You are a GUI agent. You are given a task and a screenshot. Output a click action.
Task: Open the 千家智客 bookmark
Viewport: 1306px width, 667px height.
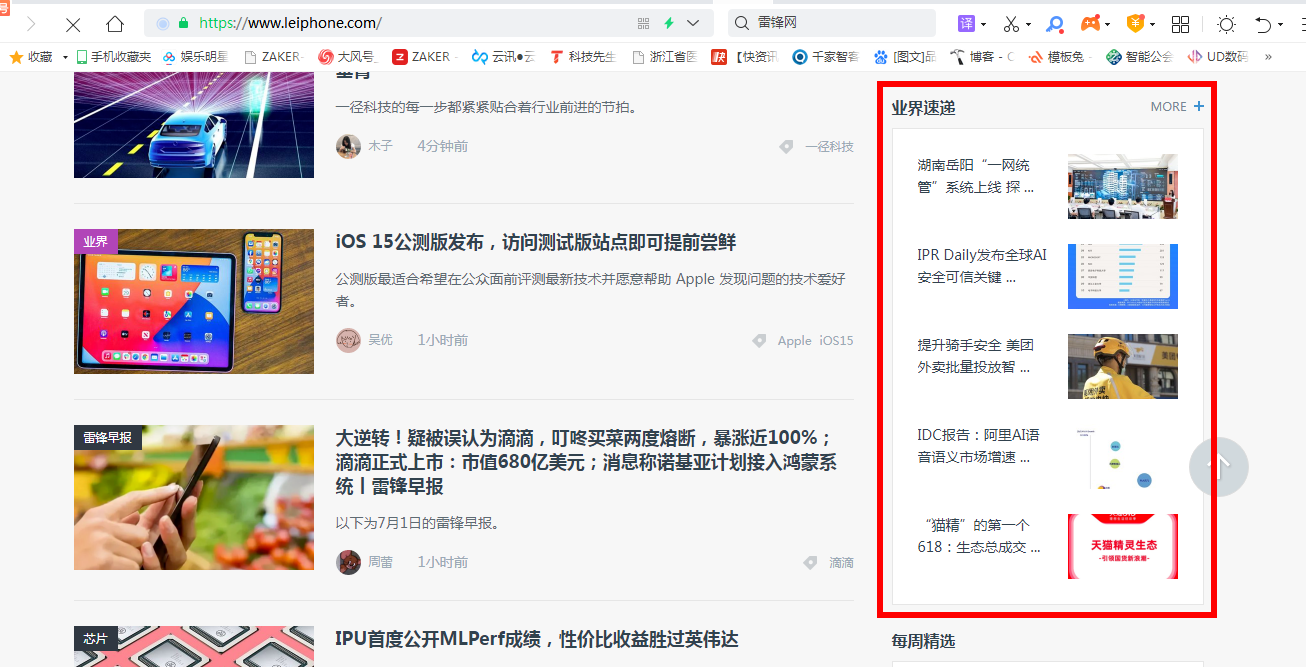(825, 57)
